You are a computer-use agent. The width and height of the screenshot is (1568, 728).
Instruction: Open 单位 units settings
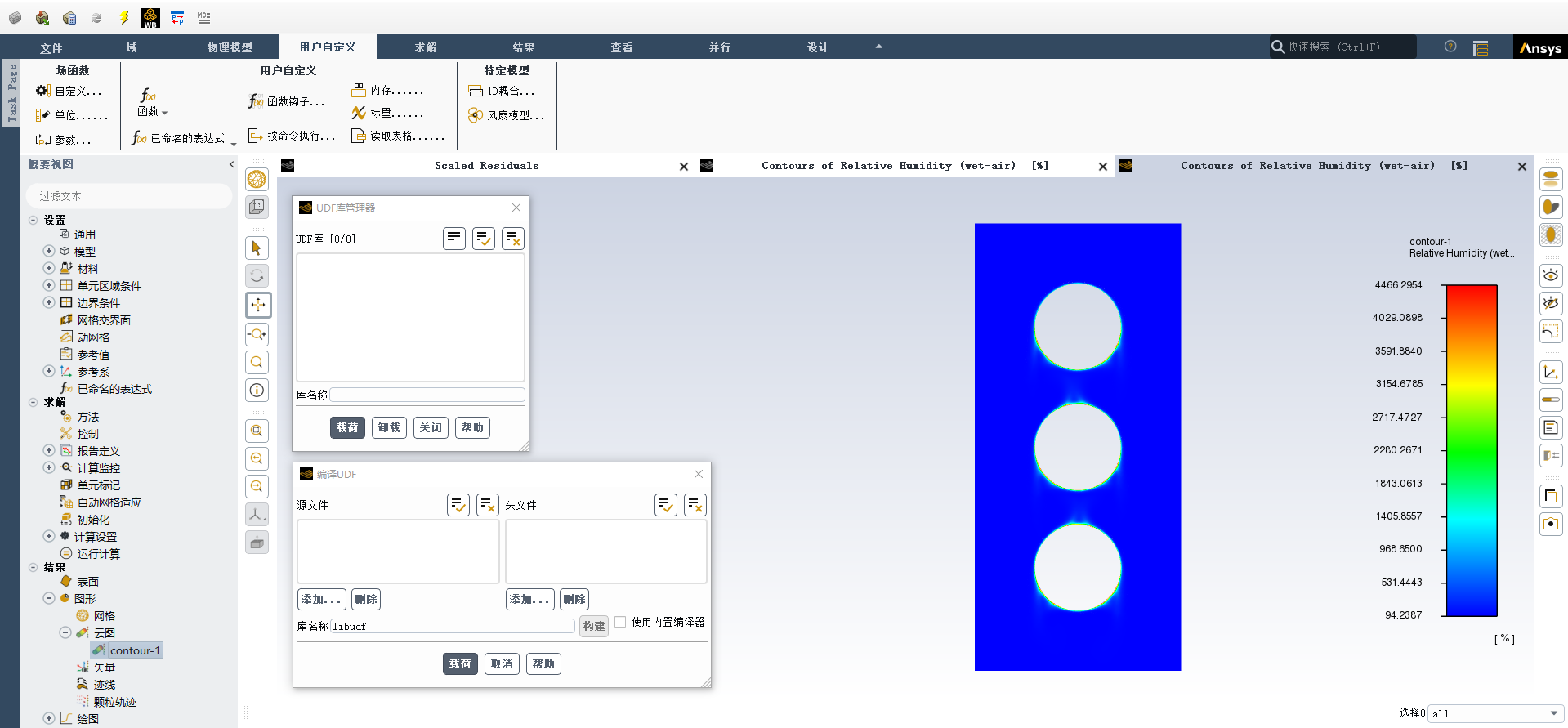click(x=72, y=115)
